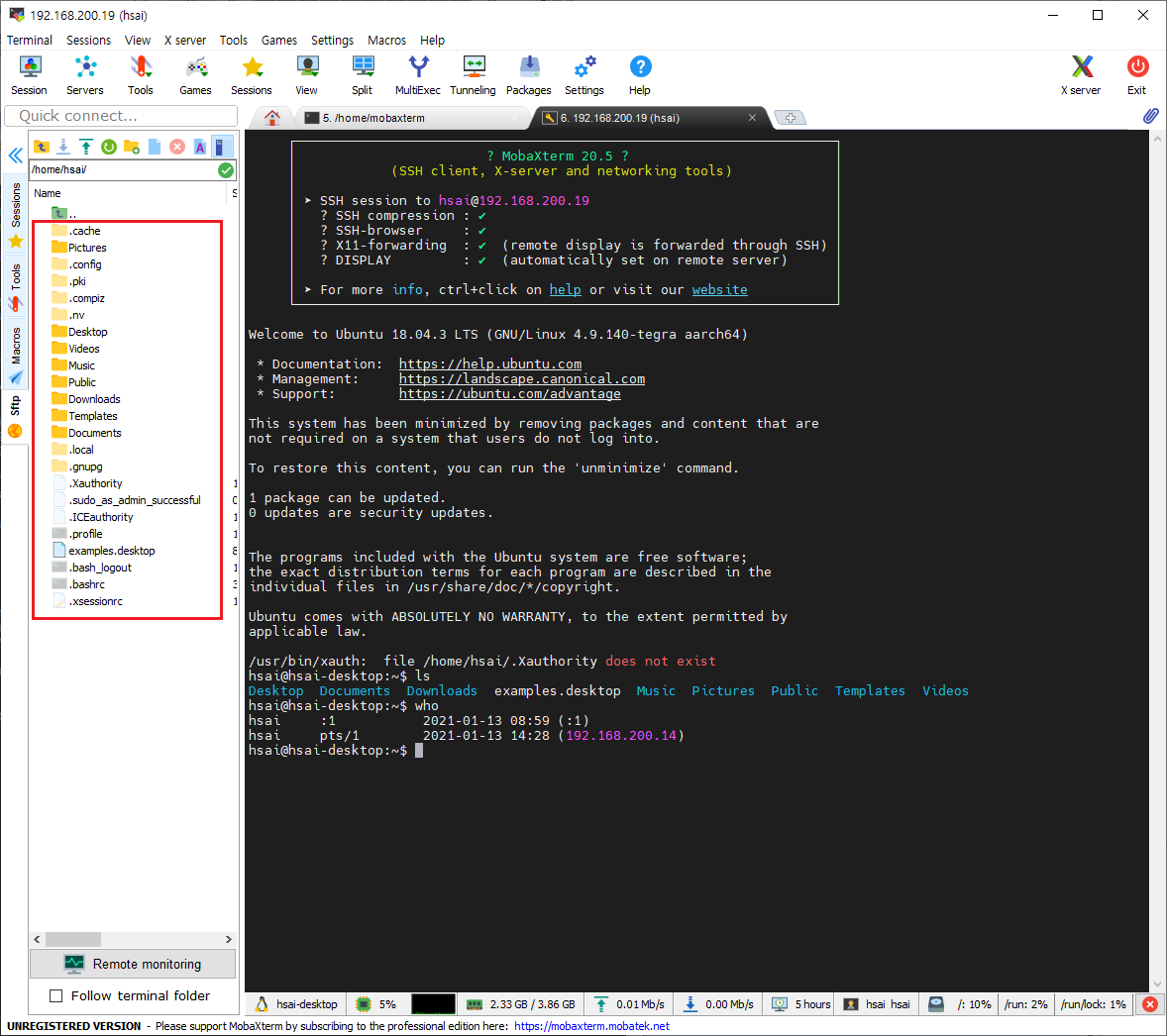Go to parent directory in SFTP toolbar

[42, 147]
